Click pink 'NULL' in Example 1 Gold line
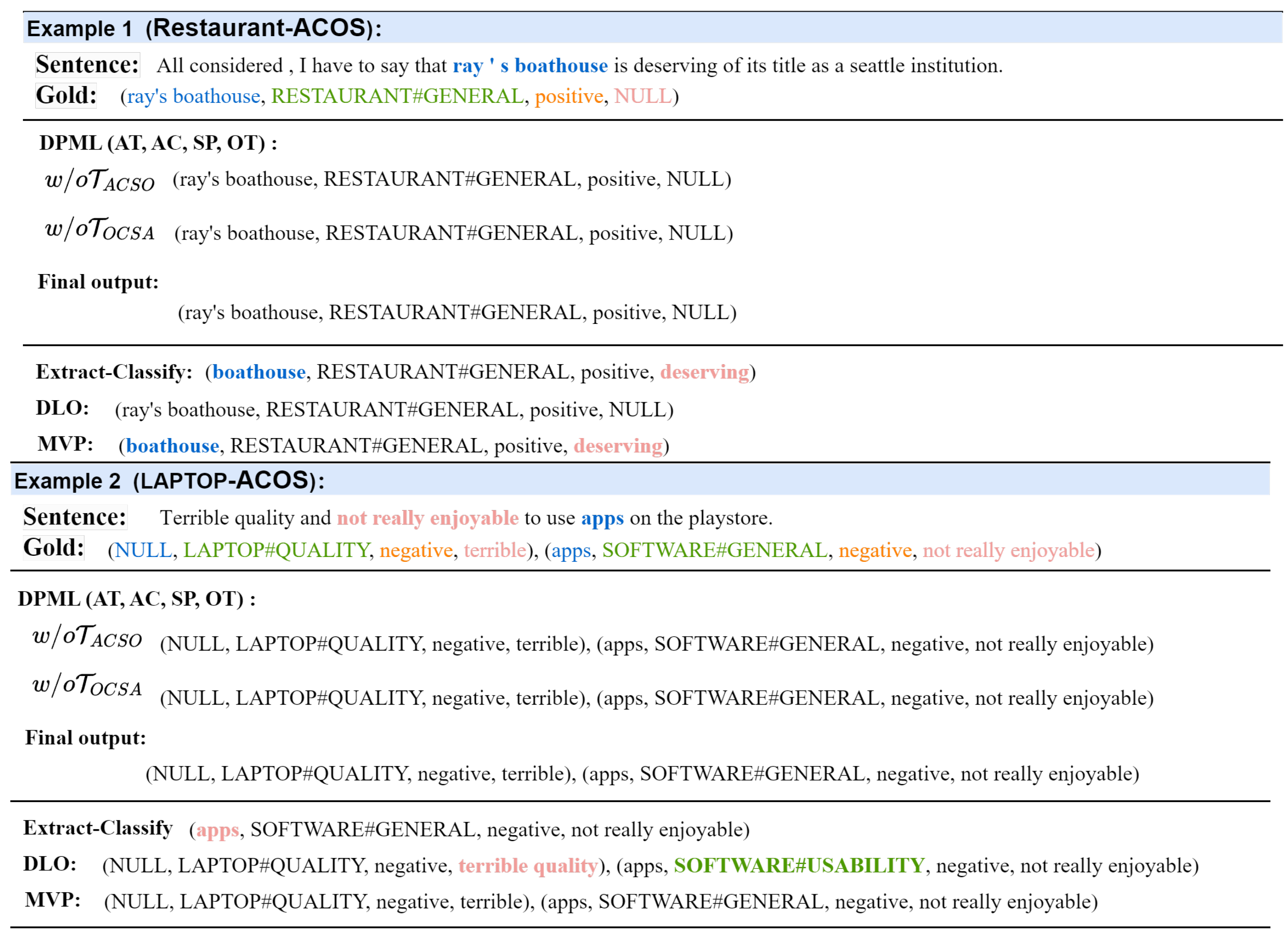 pos(643,96)
